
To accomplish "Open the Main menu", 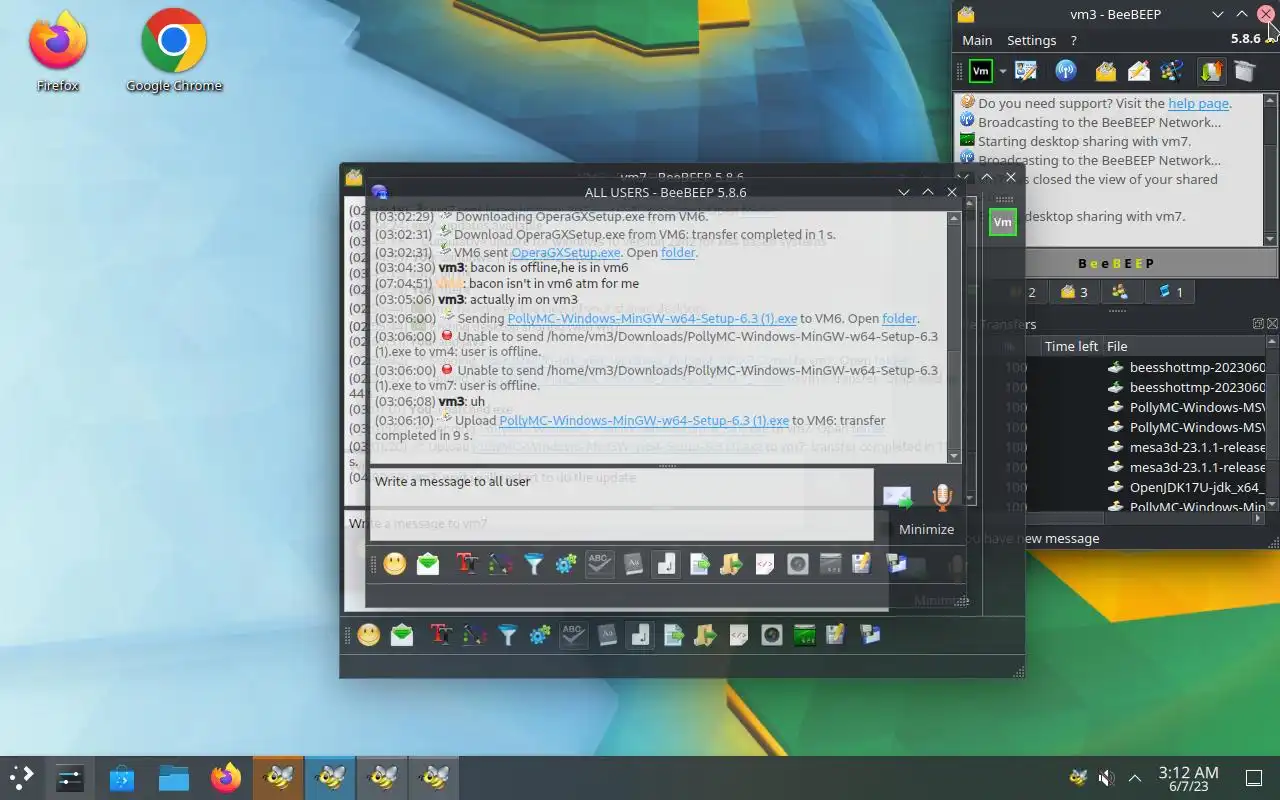I will [977, 40].
